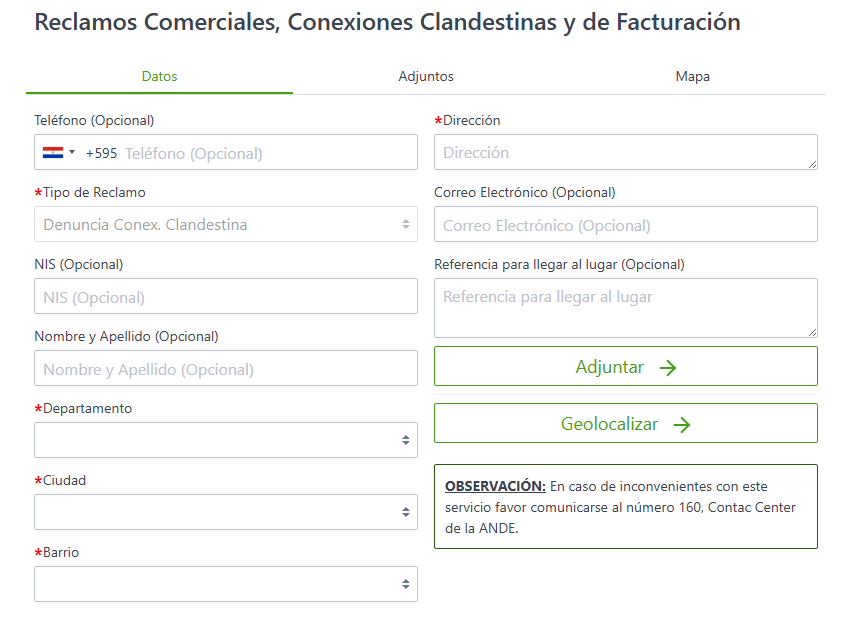
Task: Expand the Ciudad dropdown
Action: 225,512
